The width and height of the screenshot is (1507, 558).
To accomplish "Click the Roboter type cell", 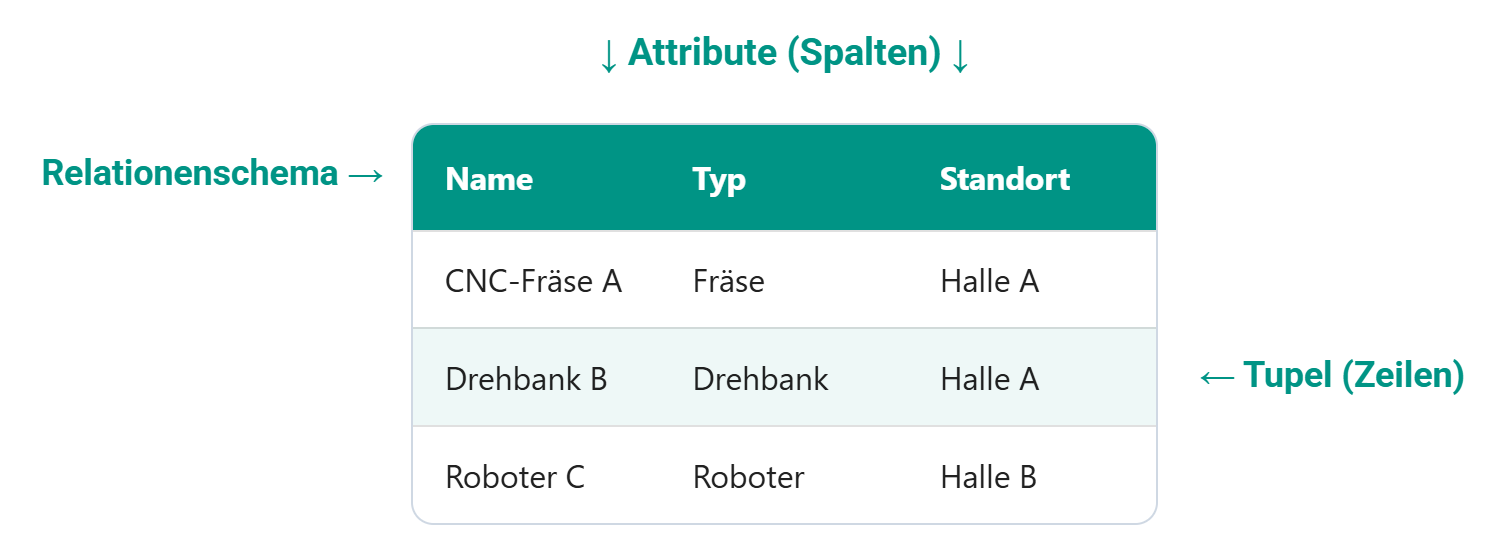I will click(x=748, y=478).
